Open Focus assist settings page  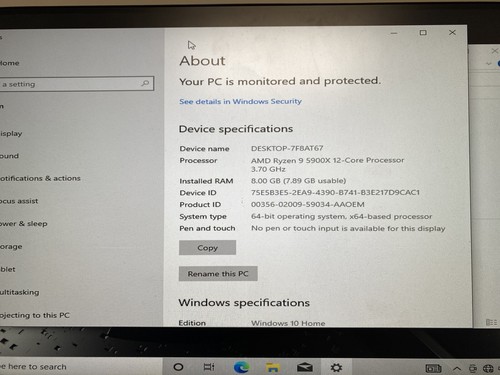19,201
